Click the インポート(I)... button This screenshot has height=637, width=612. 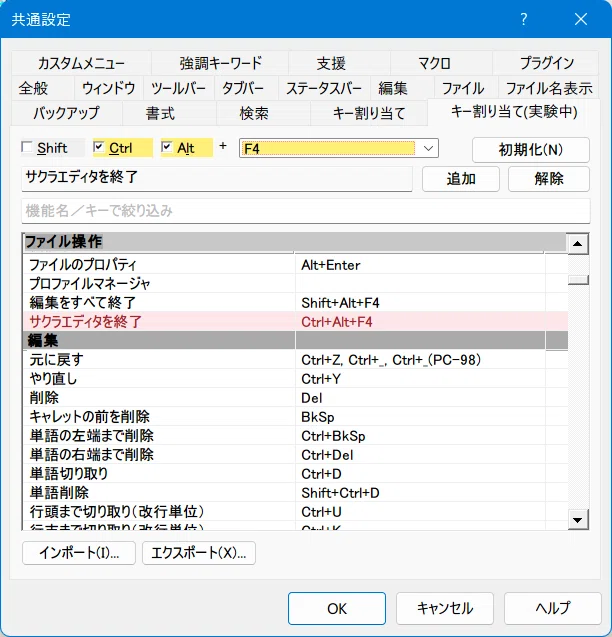coord(79,553)
